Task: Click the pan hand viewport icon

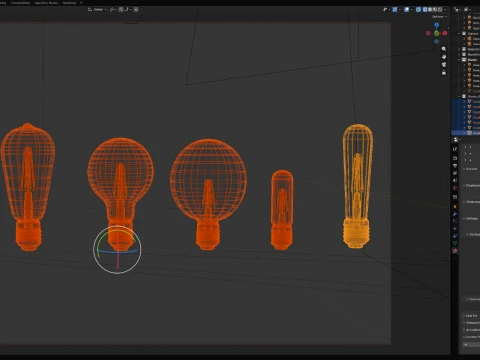Action: point(444,57)
